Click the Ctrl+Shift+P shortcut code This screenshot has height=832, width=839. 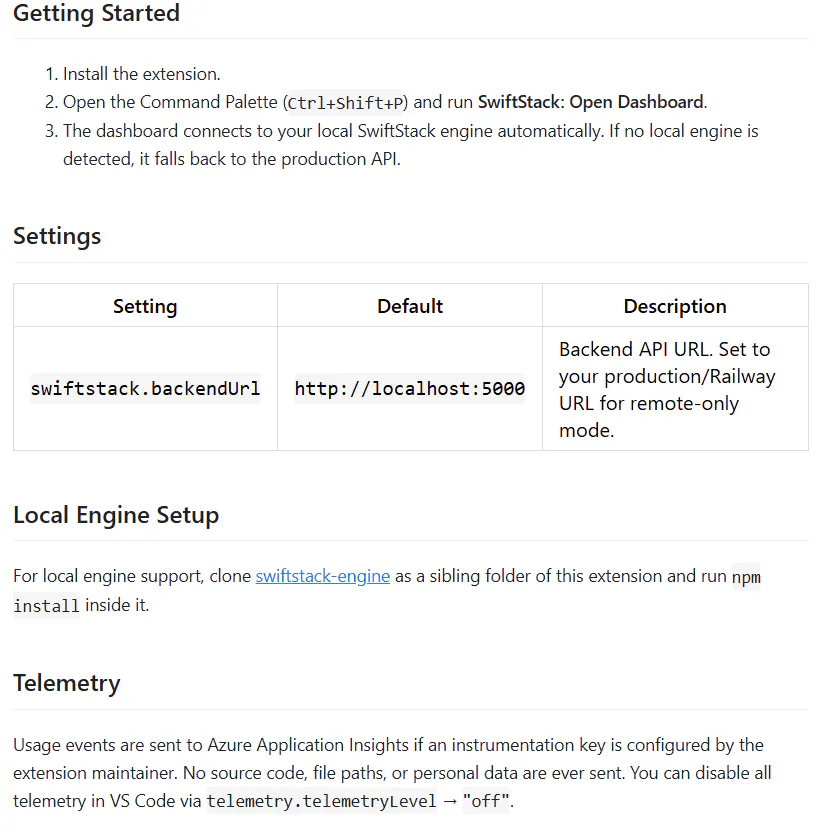(x=345, y=103)
